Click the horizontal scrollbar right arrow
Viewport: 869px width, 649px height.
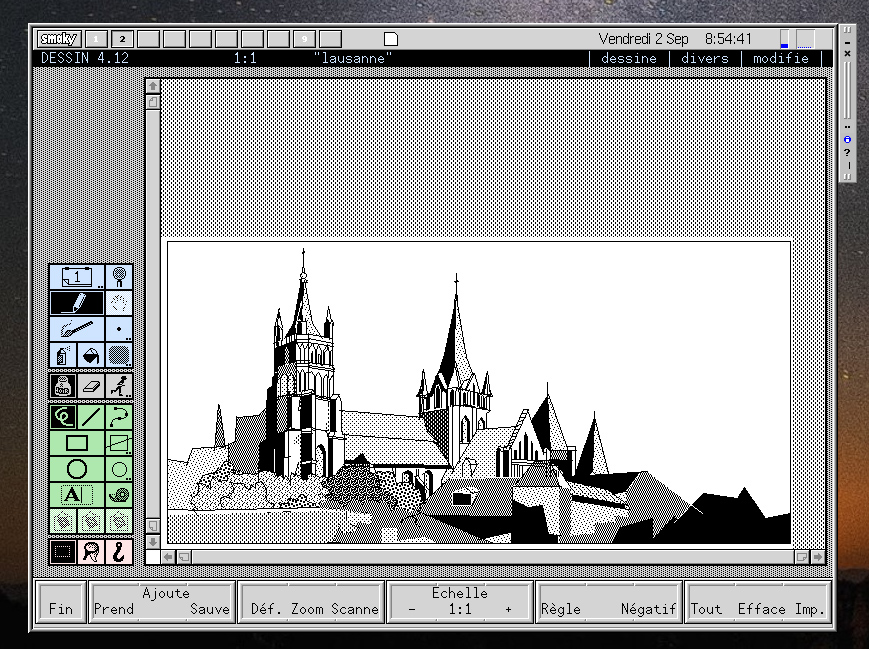pos(818,557)
